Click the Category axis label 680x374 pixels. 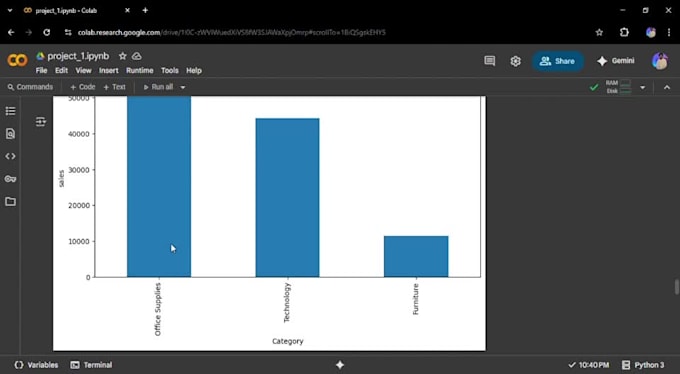pyautogui.click(x=288, y=341)
